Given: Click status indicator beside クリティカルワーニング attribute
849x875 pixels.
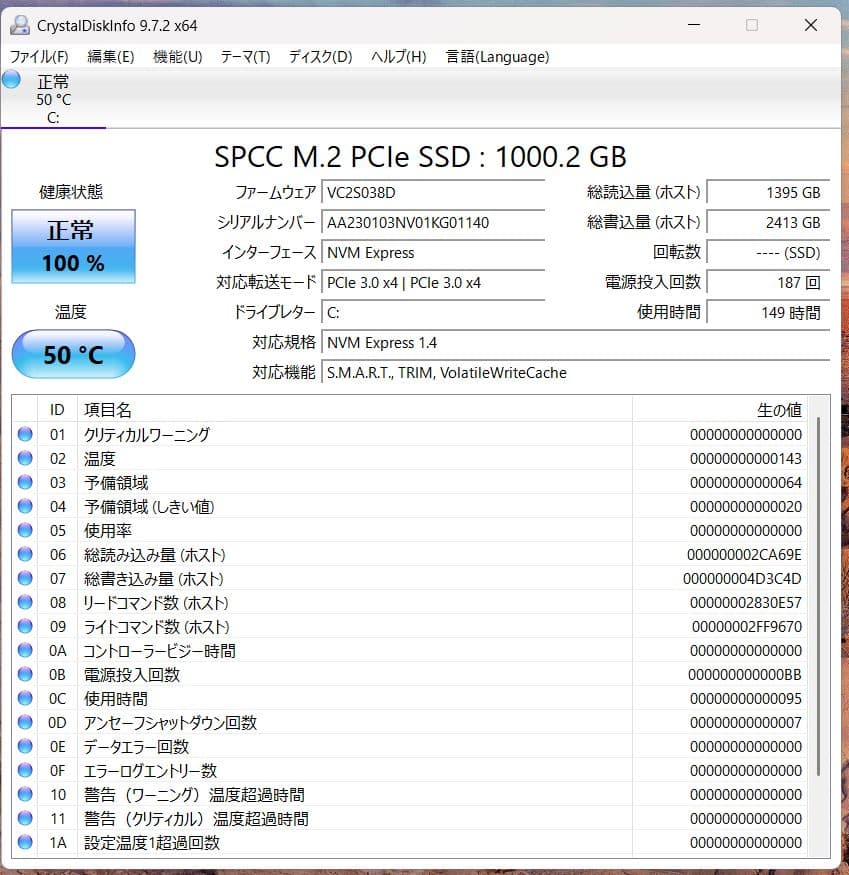Looking at the screenshot, I should [25, 434].
